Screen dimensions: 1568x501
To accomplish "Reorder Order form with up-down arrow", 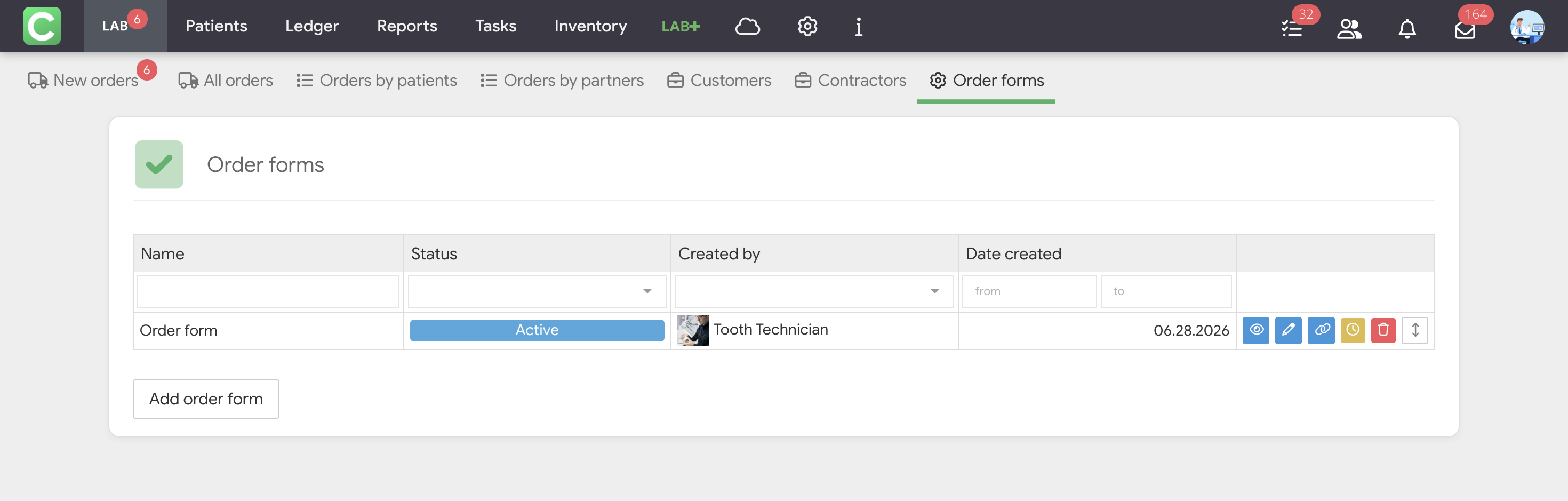I will pos(1414,331).
